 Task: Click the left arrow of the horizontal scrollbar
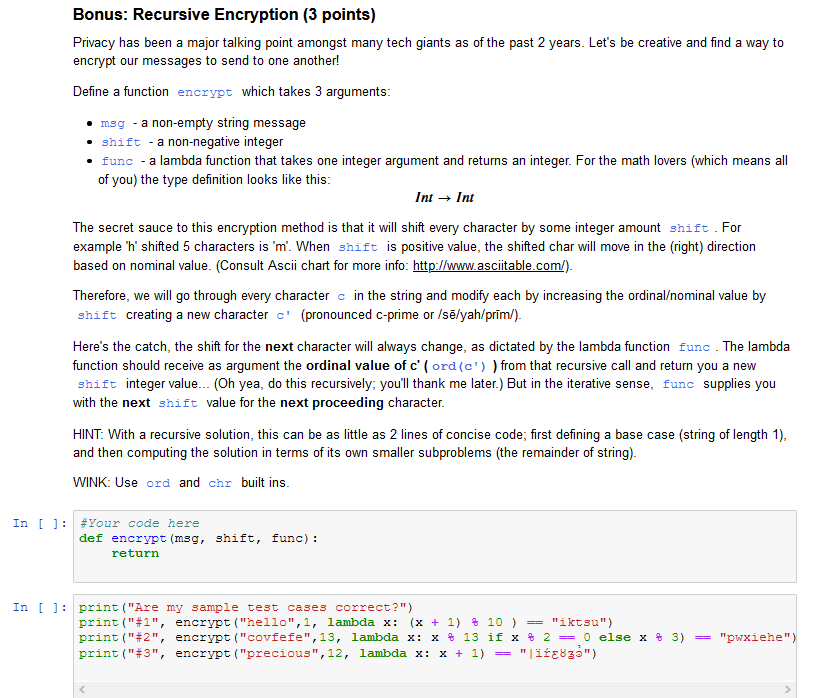(82, 689)
